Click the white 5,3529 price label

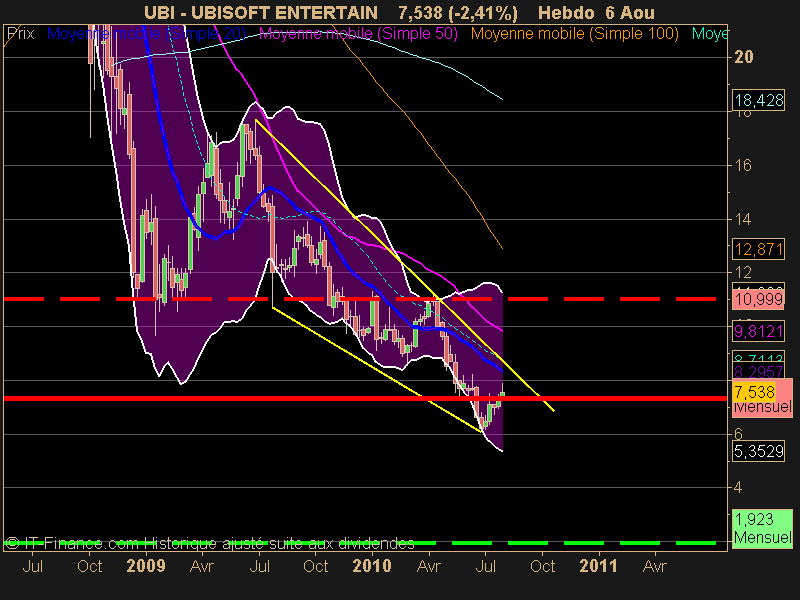(x=759, y=451)
